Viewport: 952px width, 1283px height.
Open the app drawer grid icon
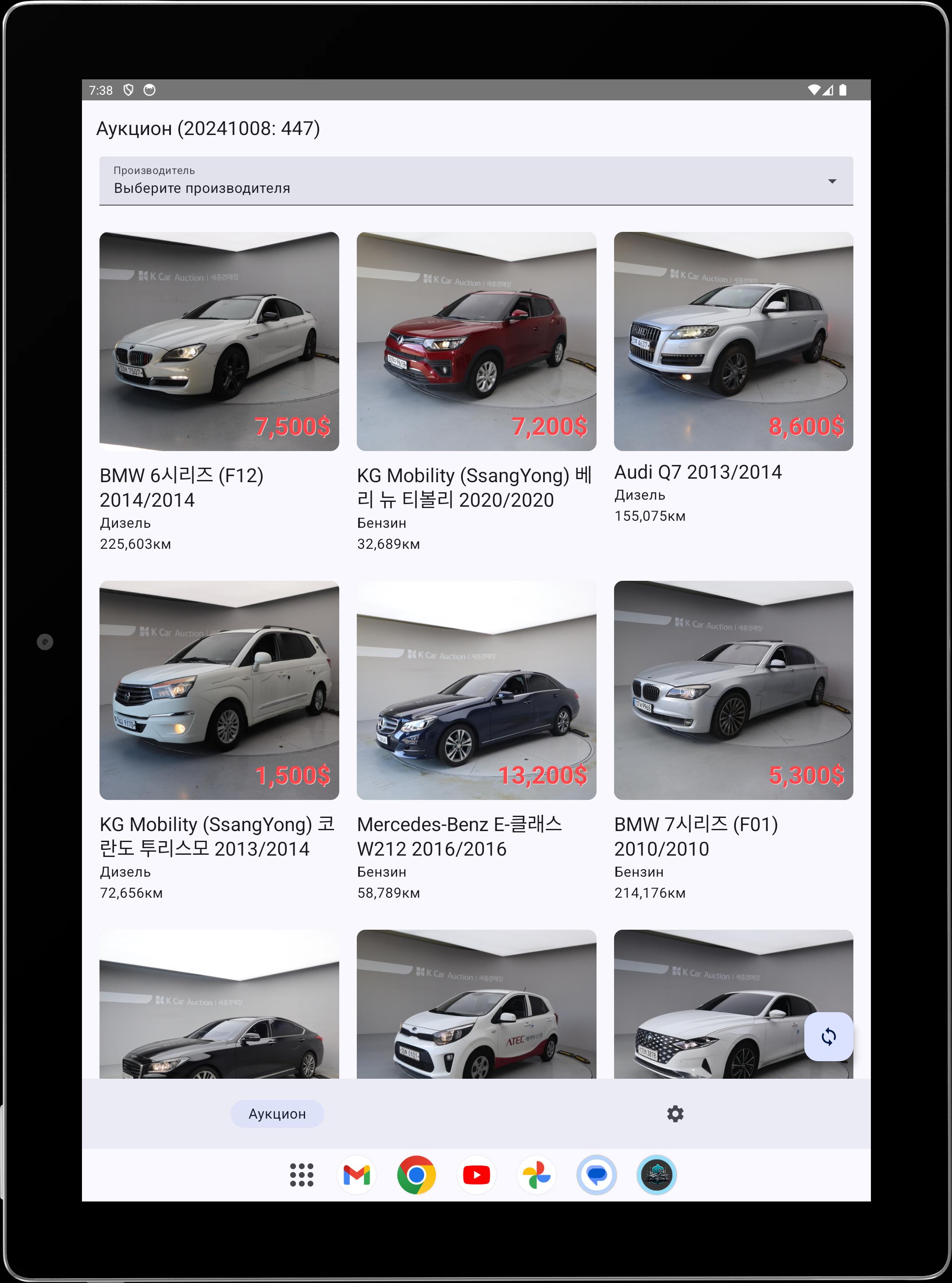coord(302,1175)
